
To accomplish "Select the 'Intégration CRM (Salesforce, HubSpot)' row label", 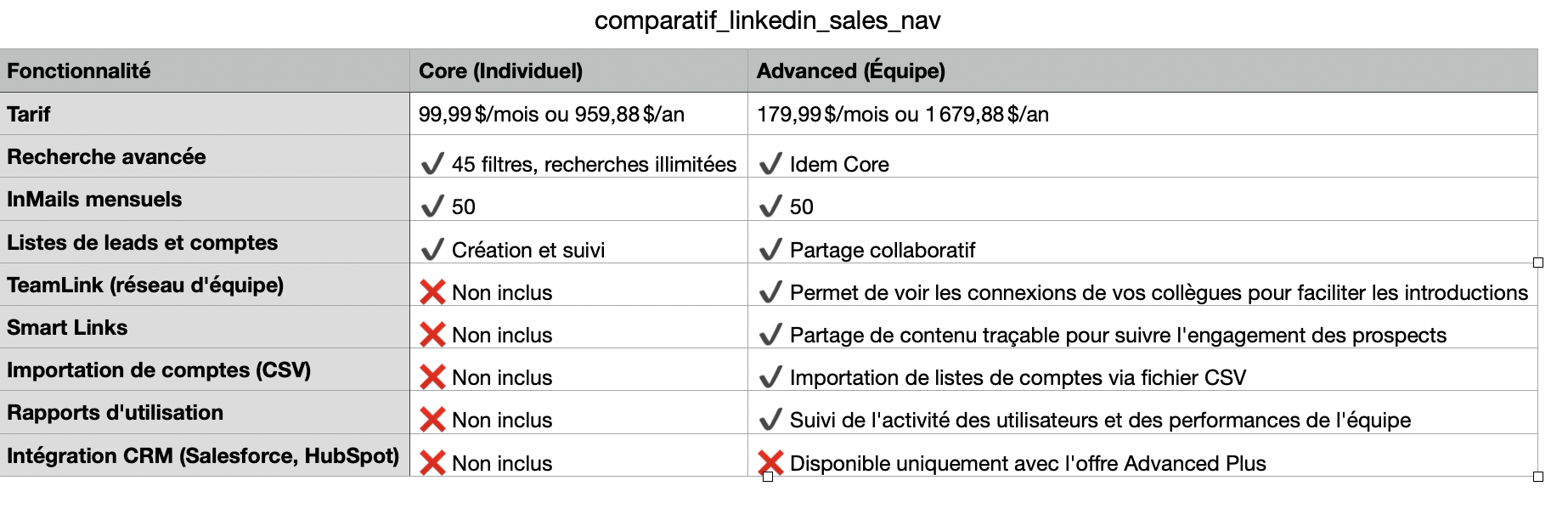I will pos(205,455).
